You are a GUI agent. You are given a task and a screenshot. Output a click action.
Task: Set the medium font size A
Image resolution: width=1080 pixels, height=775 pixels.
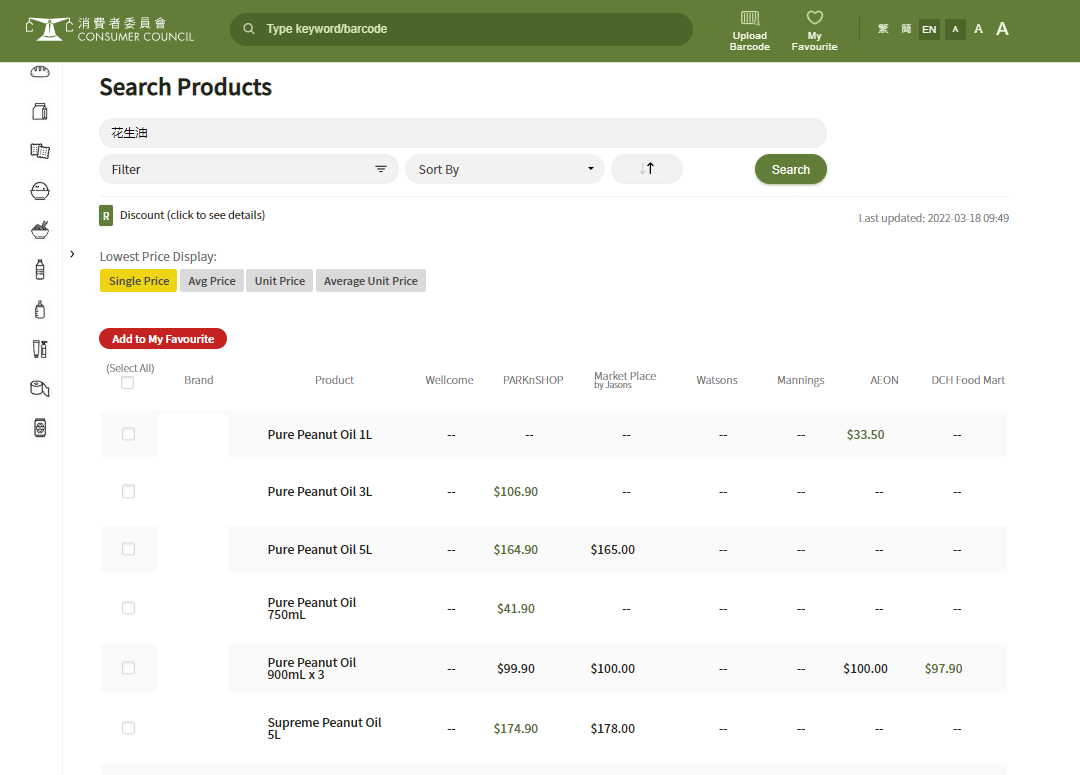[x=978, y=29]
